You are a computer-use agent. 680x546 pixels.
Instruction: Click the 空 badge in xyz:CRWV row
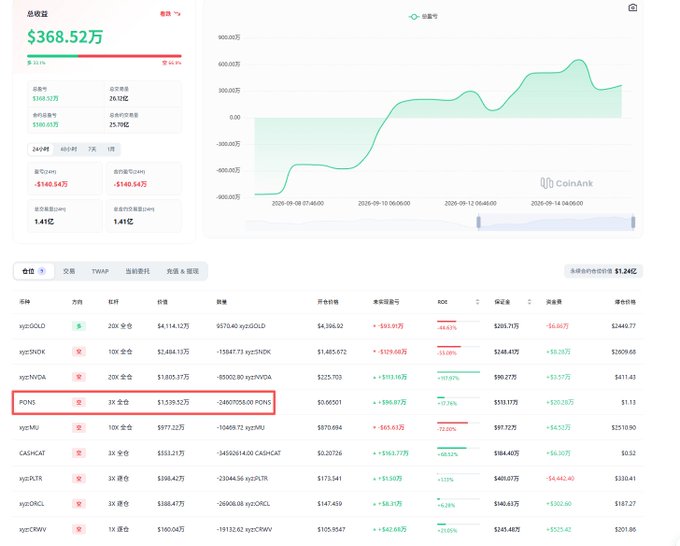[79, 530]
